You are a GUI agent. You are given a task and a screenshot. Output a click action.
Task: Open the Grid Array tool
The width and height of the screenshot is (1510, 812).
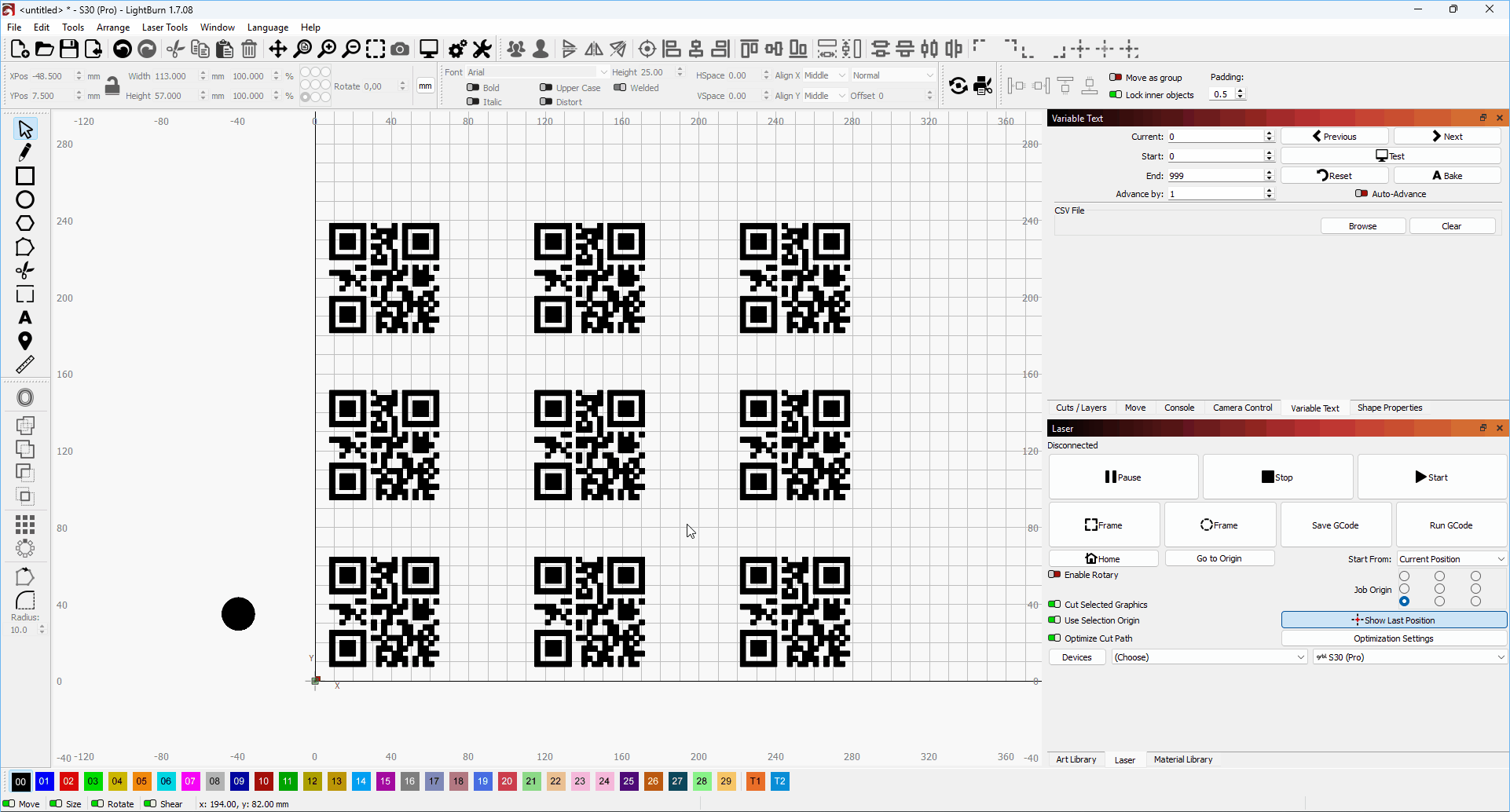click(25, 524)
